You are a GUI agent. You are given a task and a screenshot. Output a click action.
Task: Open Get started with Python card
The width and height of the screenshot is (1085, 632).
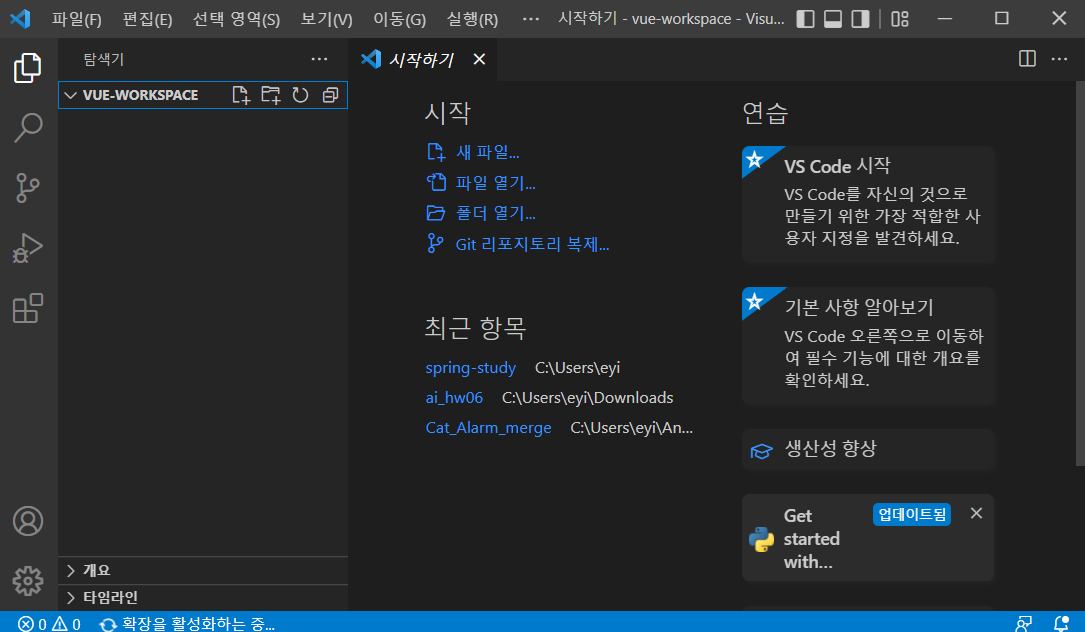868,538
